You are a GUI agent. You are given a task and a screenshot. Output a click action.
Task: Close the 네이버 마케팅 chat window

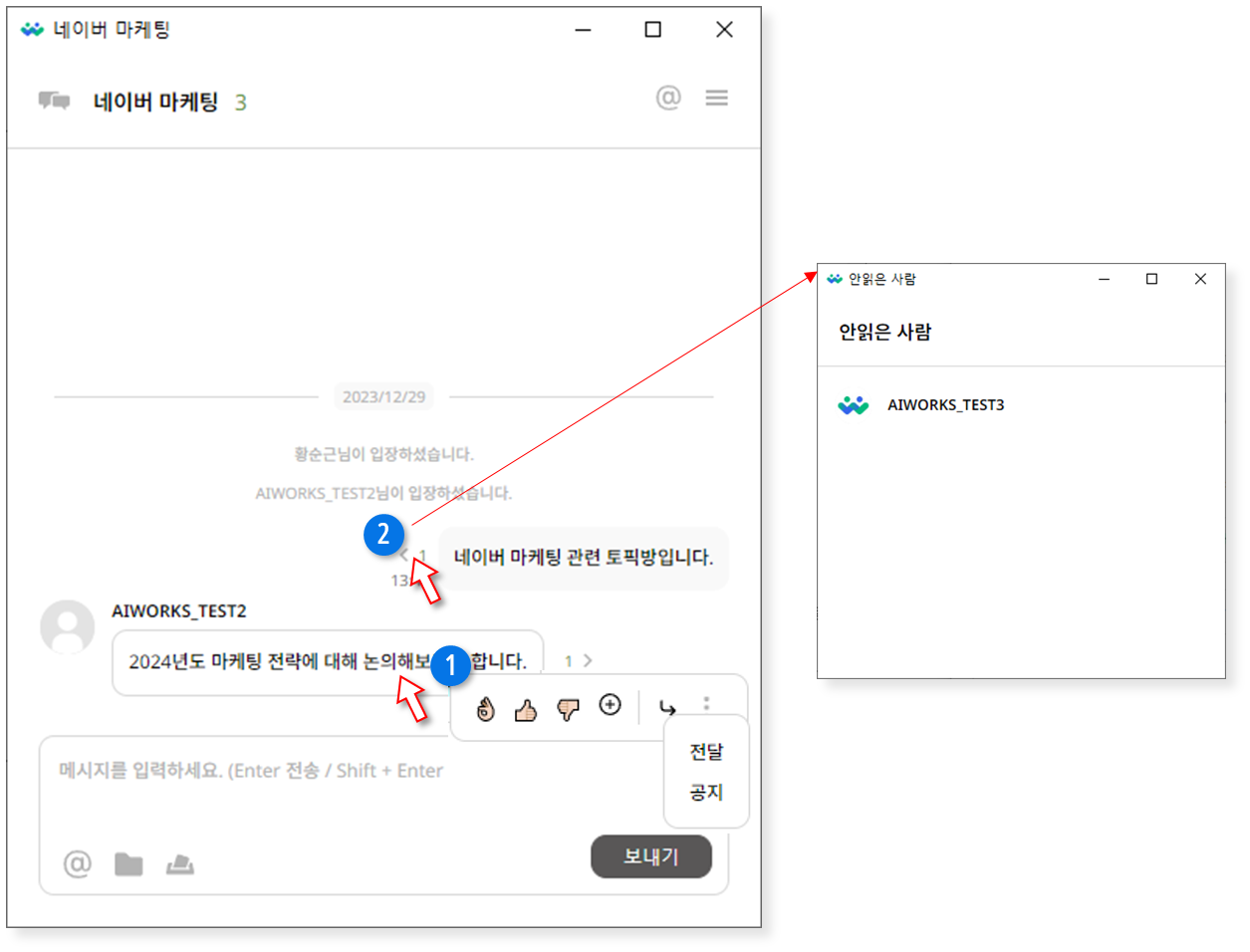tap(725, 30)
